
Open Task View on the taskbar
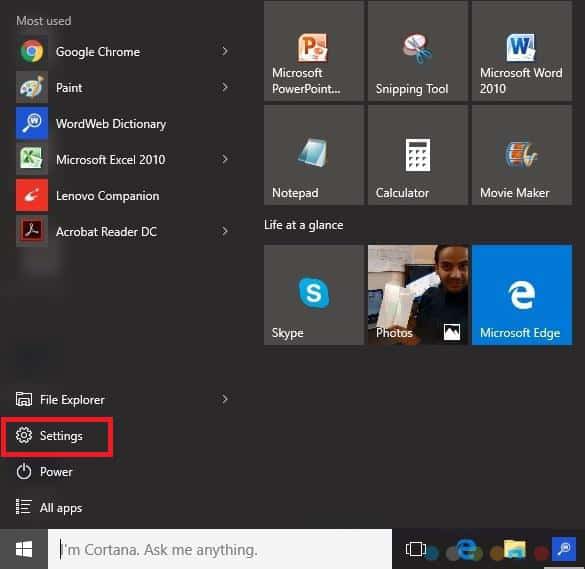coord(416,549)
